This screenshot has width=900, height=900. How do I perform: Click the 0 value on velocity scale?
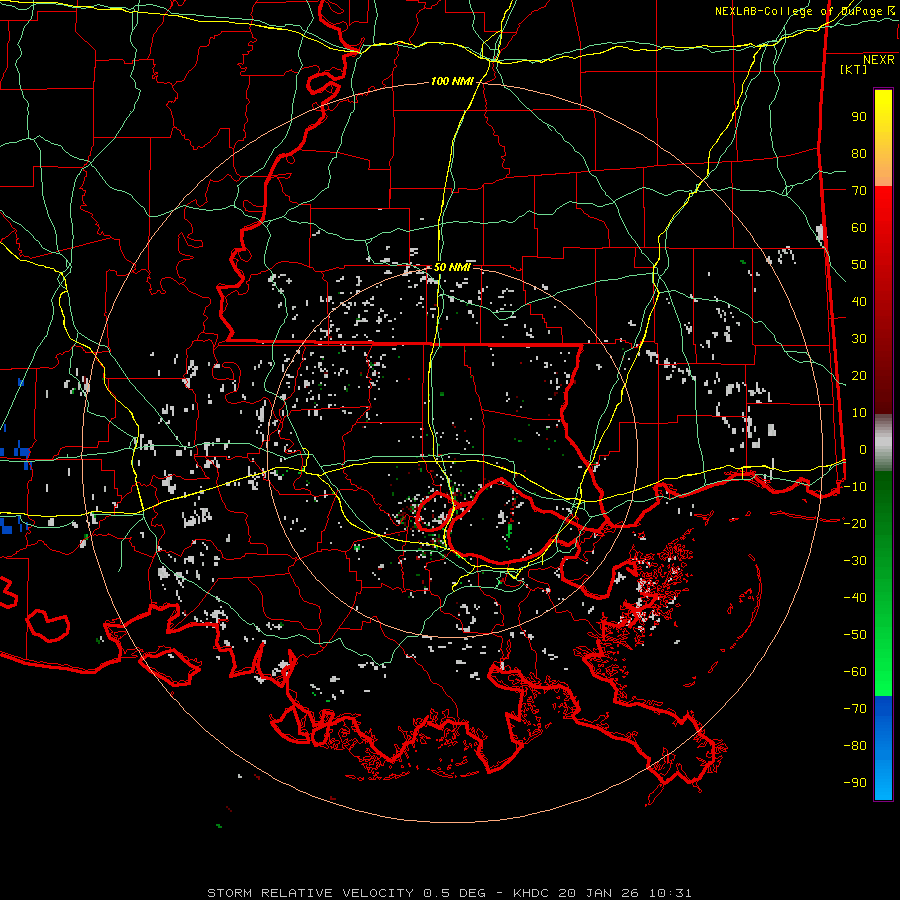tap(863, 450)
